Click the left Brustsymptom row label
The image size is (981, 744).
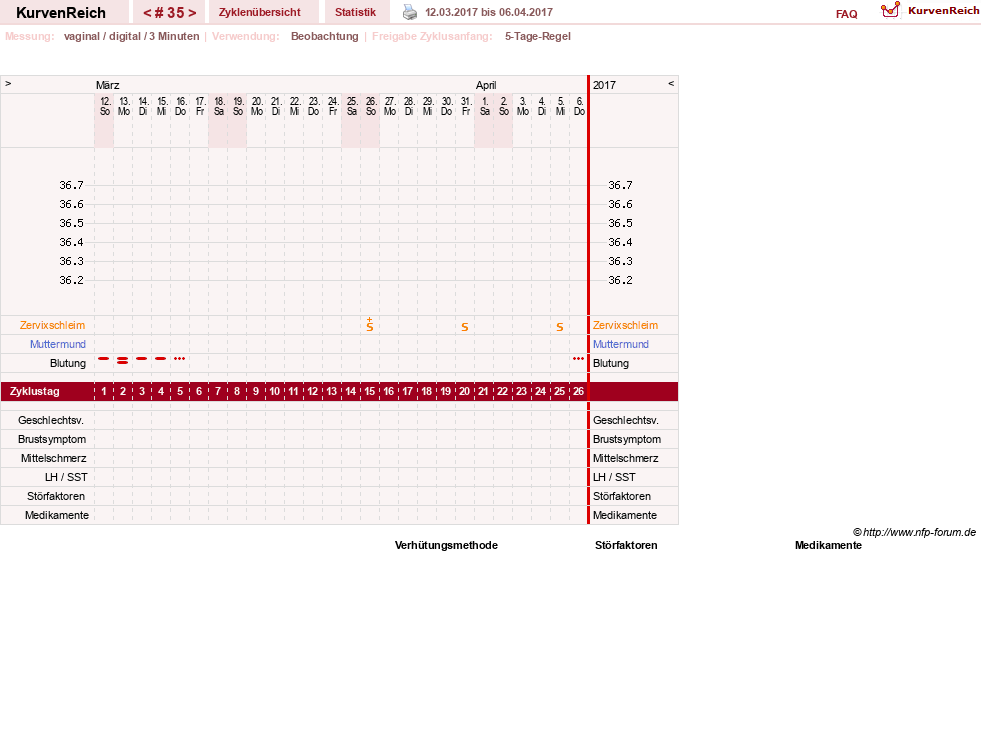52,439
